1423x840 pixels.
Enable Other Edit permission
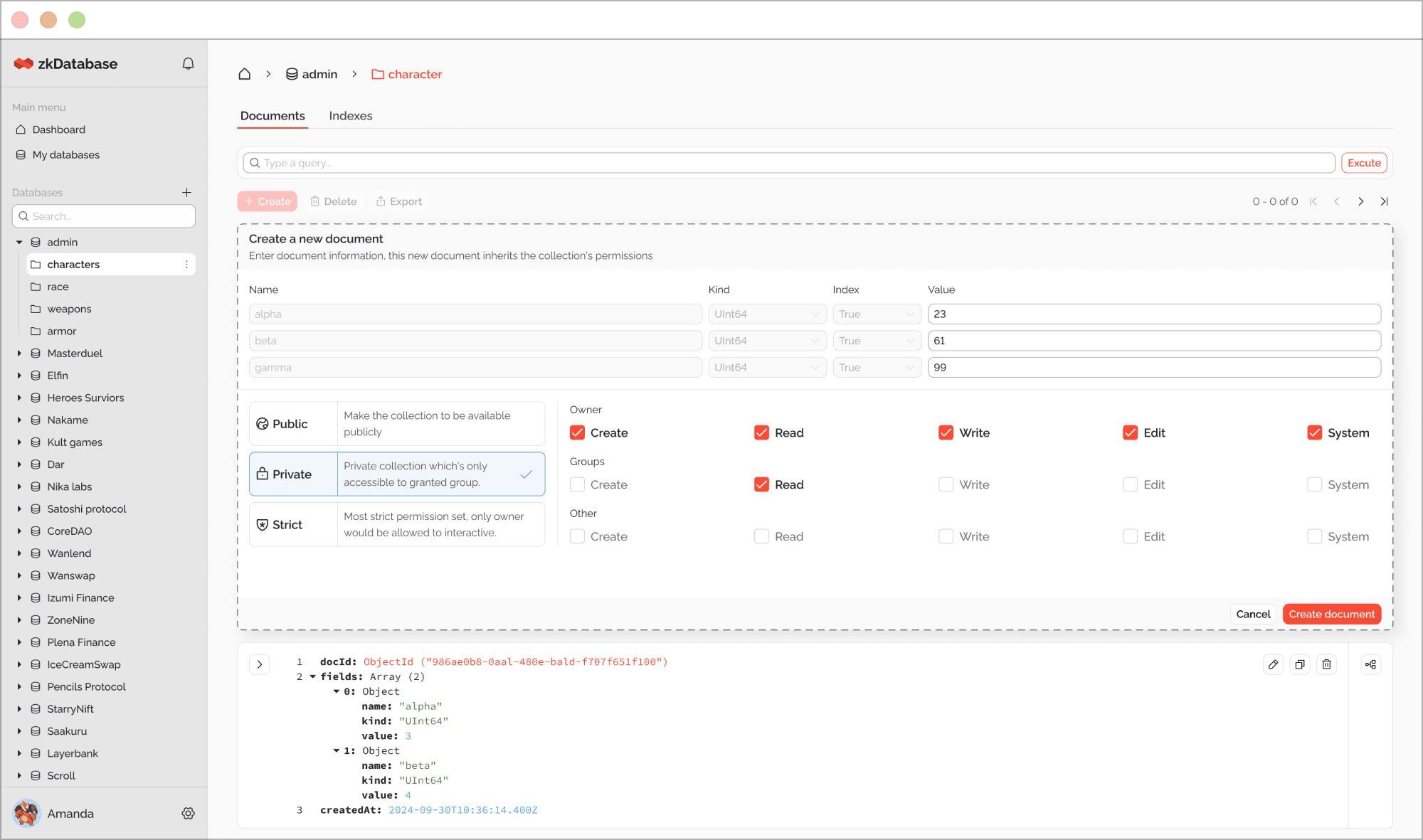[1130, 536]
